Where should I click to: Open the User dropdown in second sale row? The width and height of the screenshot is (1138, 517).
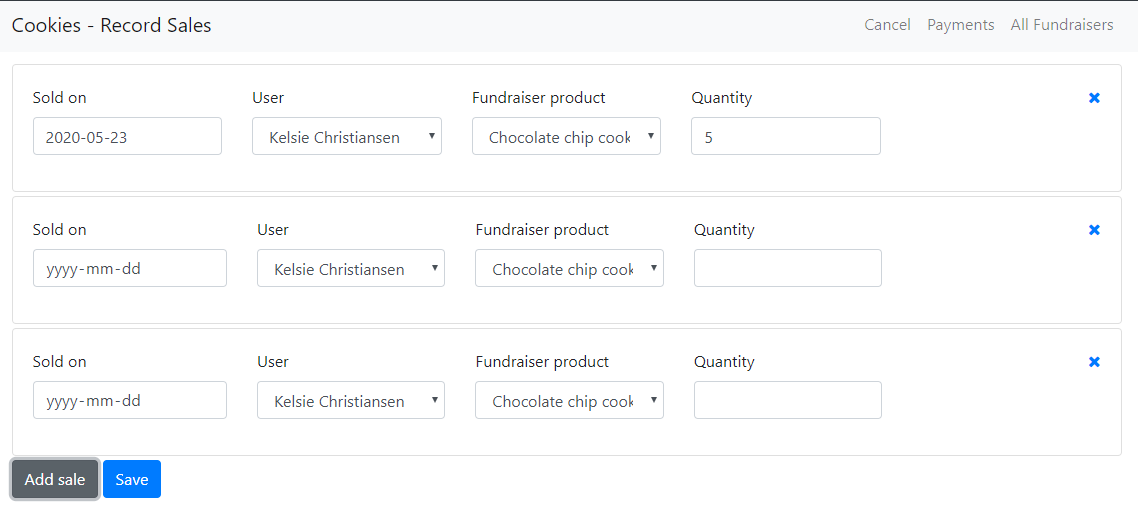pos(350,269)
